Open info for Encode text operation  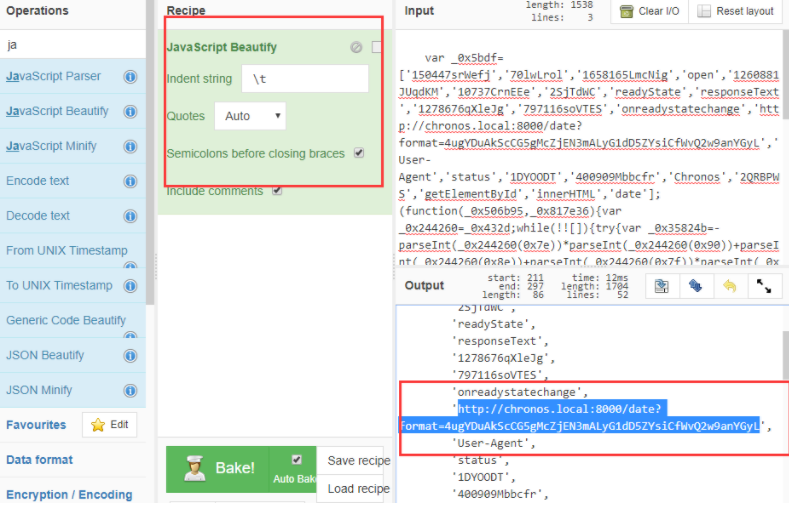(130, 181)
